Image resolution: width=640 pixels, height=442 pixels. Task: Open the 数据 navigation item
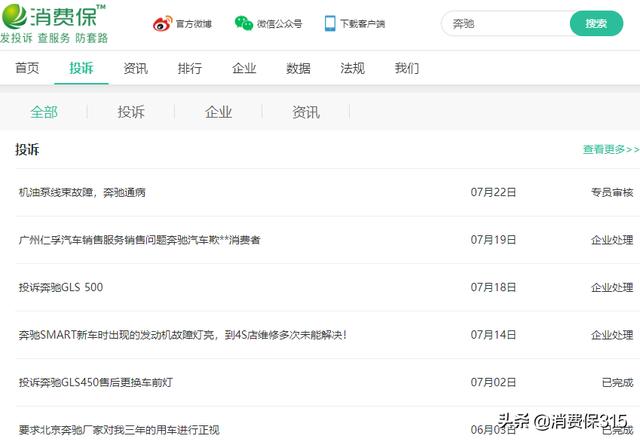(298, 68)
